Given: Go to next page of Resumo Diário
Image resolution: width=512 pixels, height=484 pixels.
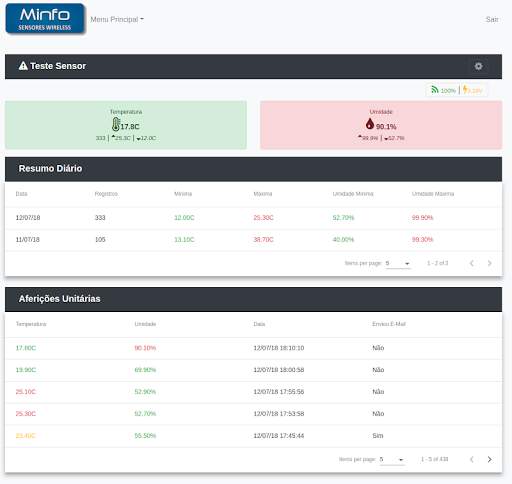Looking at the screenshot, I should click(x=489, y=263).
